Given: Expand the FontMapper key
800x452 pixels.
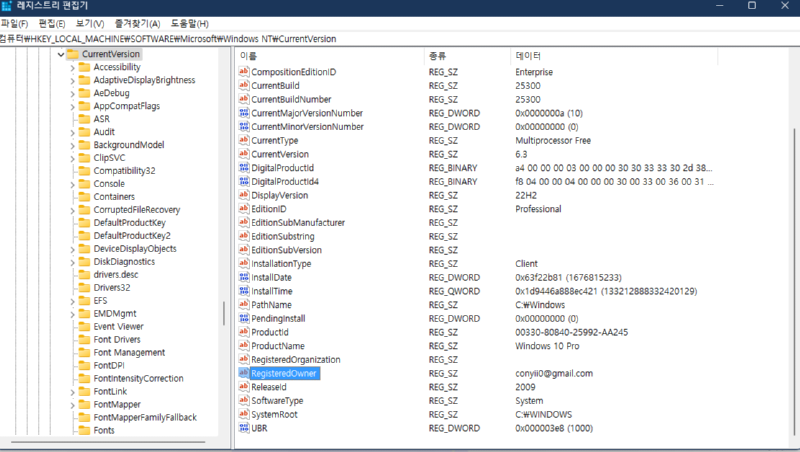Looking at the screenshot, I should click(x=73, y=404).
